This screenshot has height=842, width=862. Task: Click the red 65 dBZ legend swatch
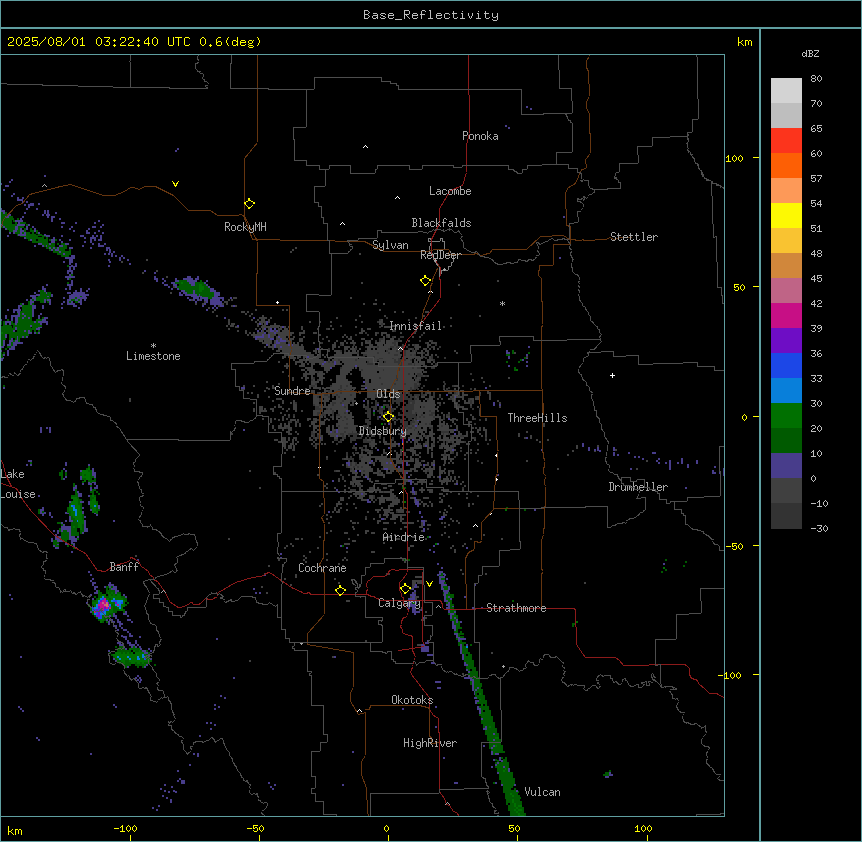pos(786,141)
